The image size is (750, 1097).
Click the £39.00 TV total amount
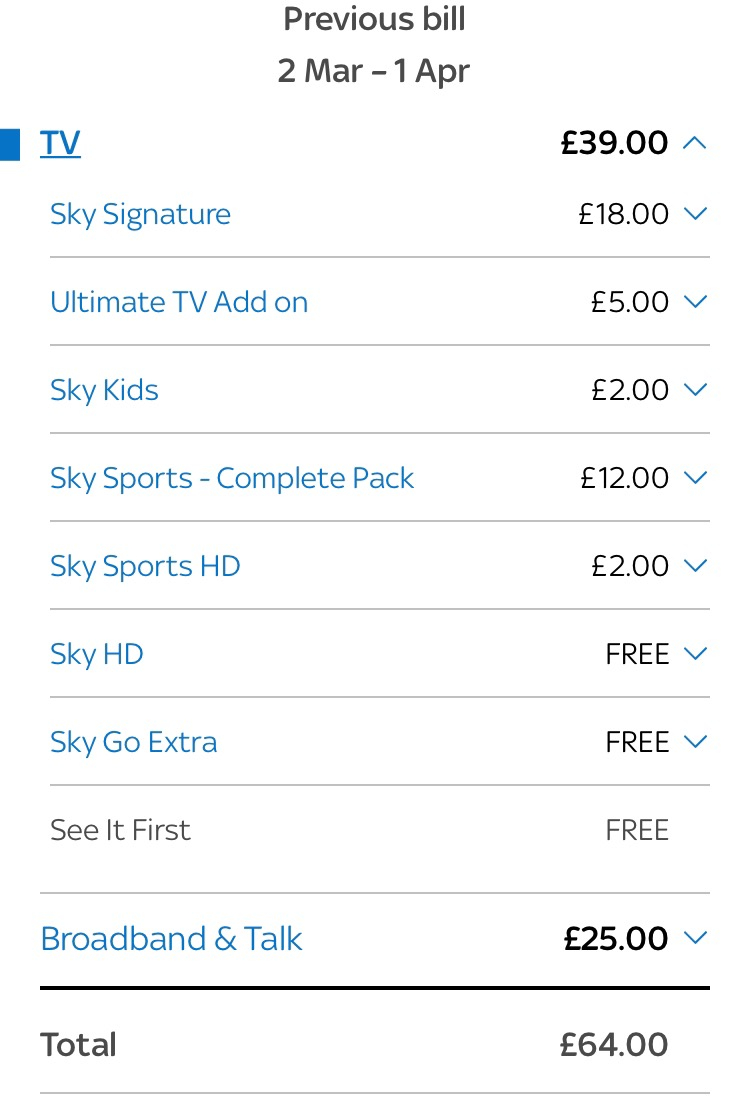coord(614,143)
